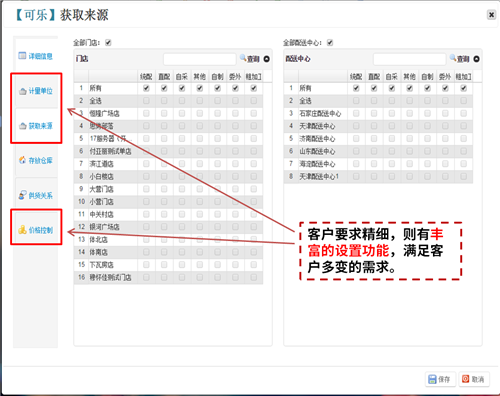Viewport: 500px width, 396px height.
Task: Uncheck 直配 for 所有 in 门店 panel
Action: (x=164, y=88)
